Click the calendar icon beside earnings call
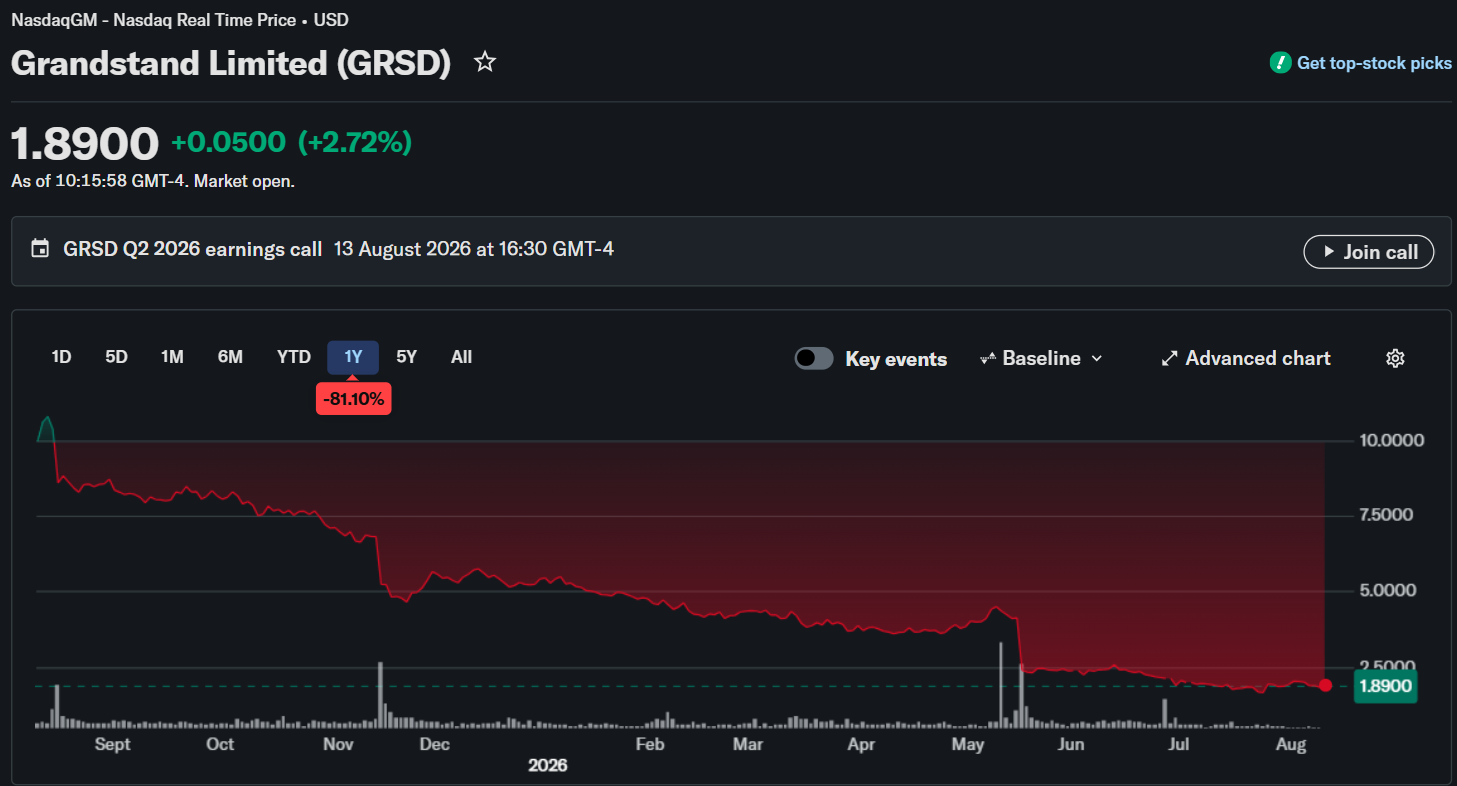The width and height of the screenshot is (1457, 786). click(x=40, y=248)
